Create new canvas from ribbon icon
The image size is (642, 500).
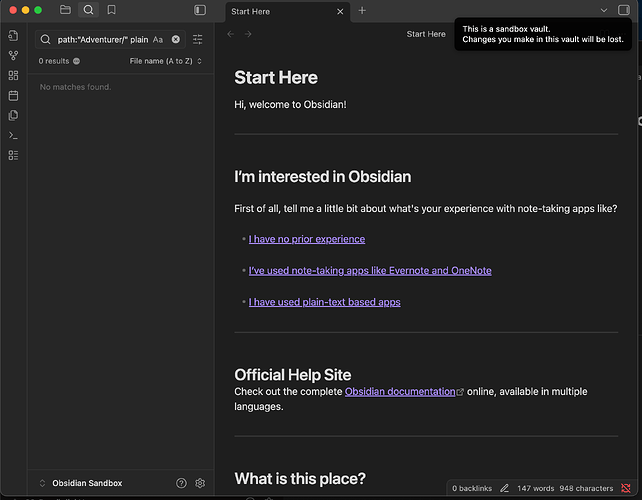click(13, 75)
